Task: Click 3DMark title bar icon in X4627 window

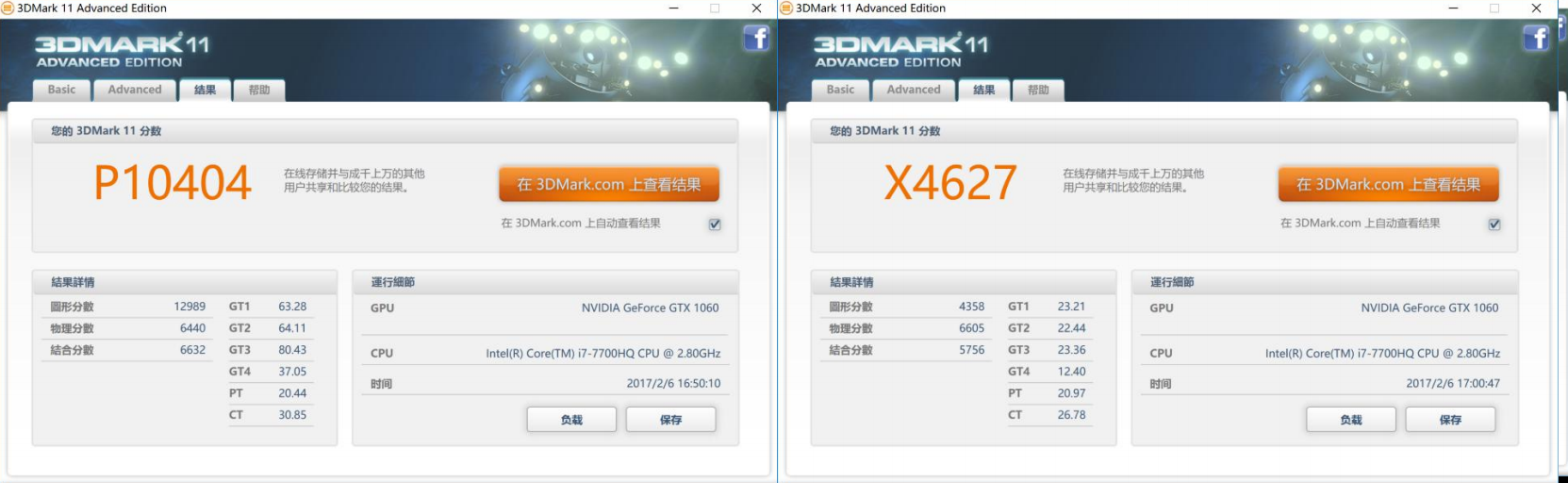Action: click(786, 8)
